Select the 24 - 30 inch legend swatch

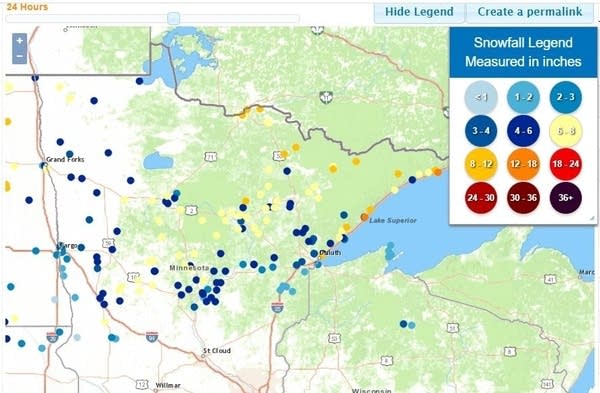481,198
